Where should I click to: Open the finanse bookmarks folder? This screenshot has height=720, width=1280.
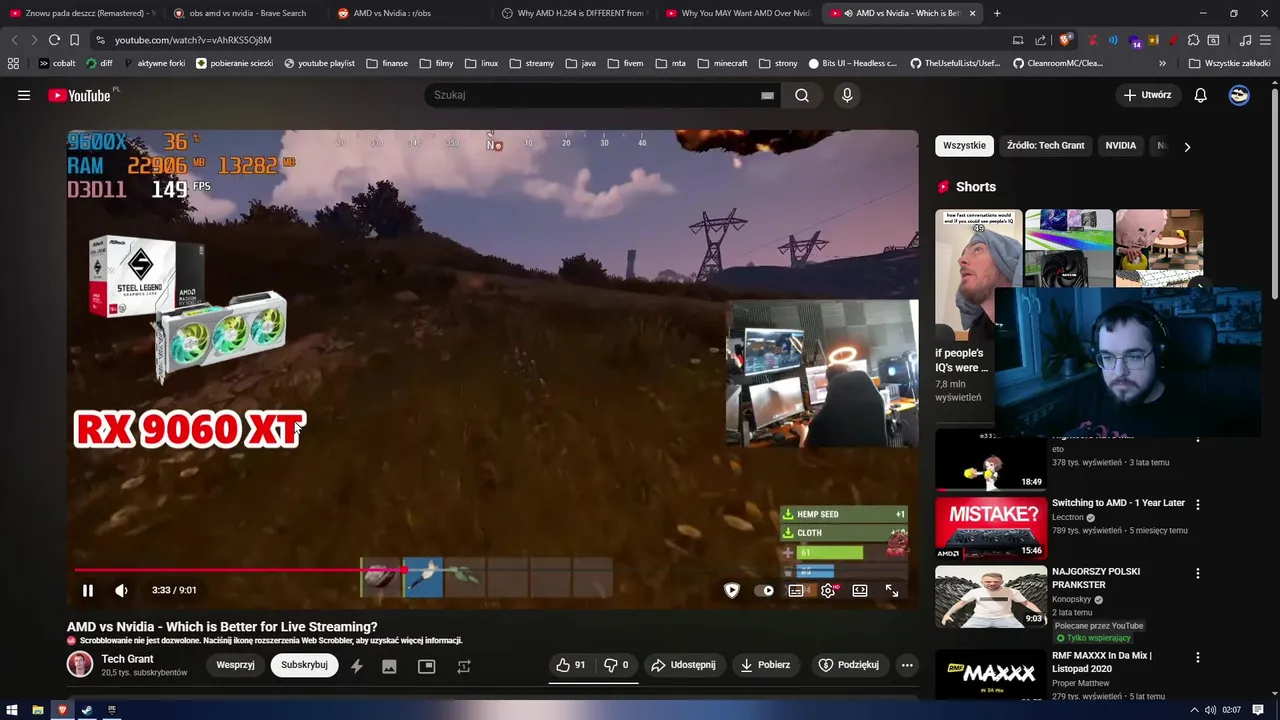point(387,63)
